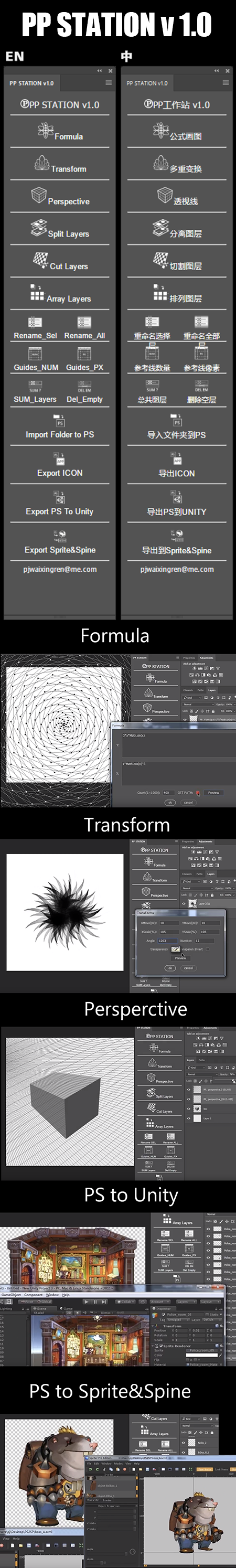Click cancel in the Transforms dialog
Viewport: 236px width, 1568px height.
click(189, 968)
